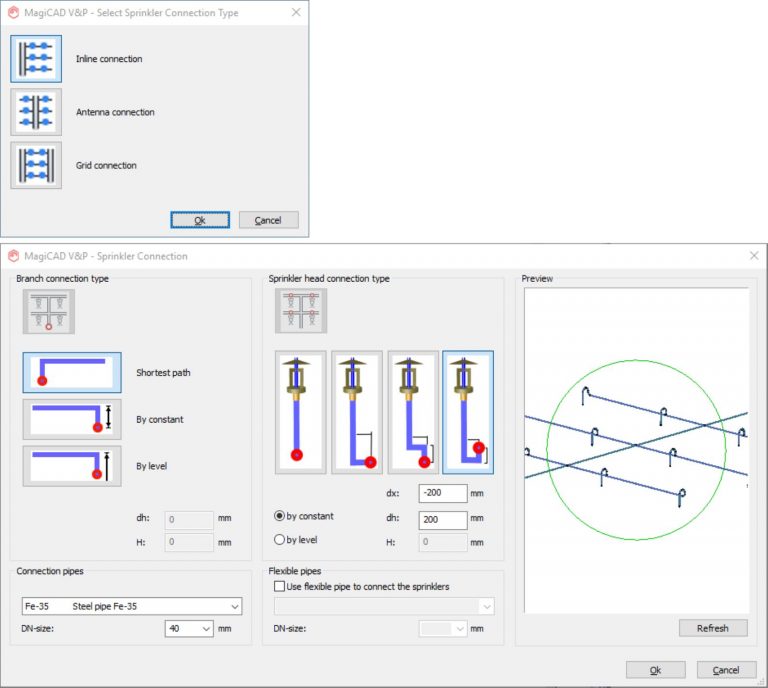Select the Antenna connection icon
This screenshot has width=768, height=688.
coord(36,112)
